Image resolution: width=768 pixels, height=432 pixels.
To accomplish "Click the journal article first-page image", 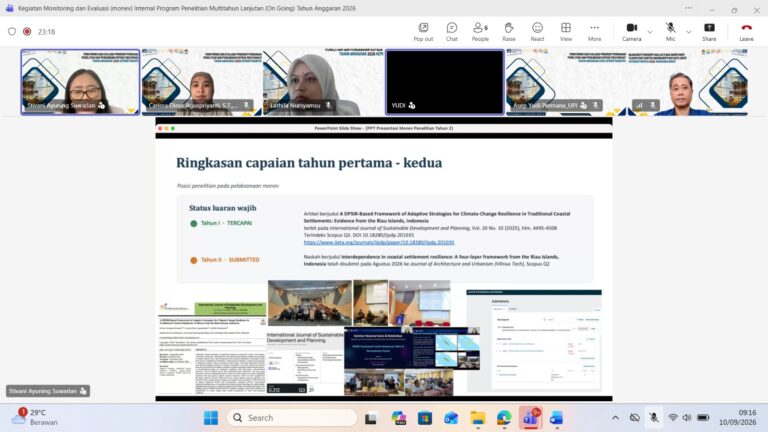I will coord(213,348).
